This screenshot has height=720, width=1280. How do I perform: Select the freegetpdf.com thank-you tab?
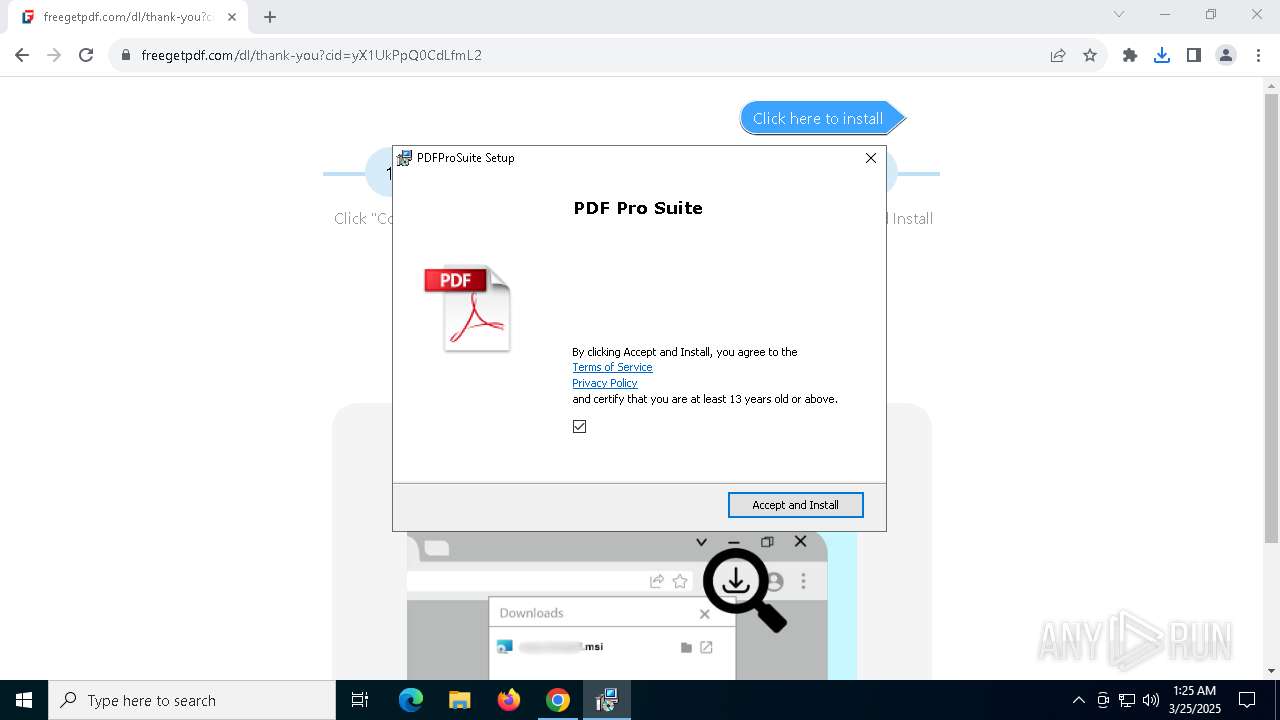(128, 17)
